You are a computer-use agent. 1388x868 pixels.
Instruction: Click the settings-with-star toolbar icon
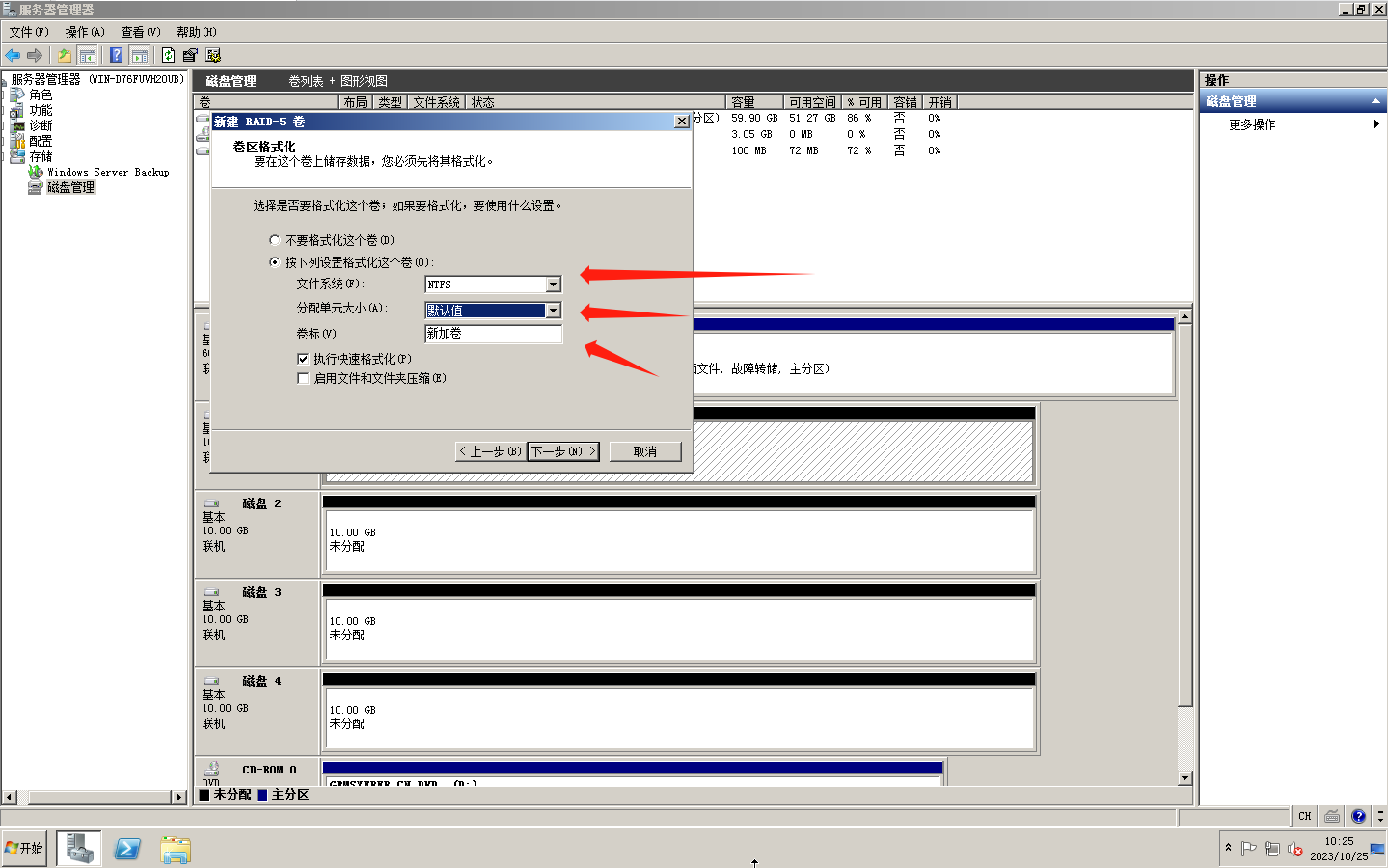tap(213, 55)
